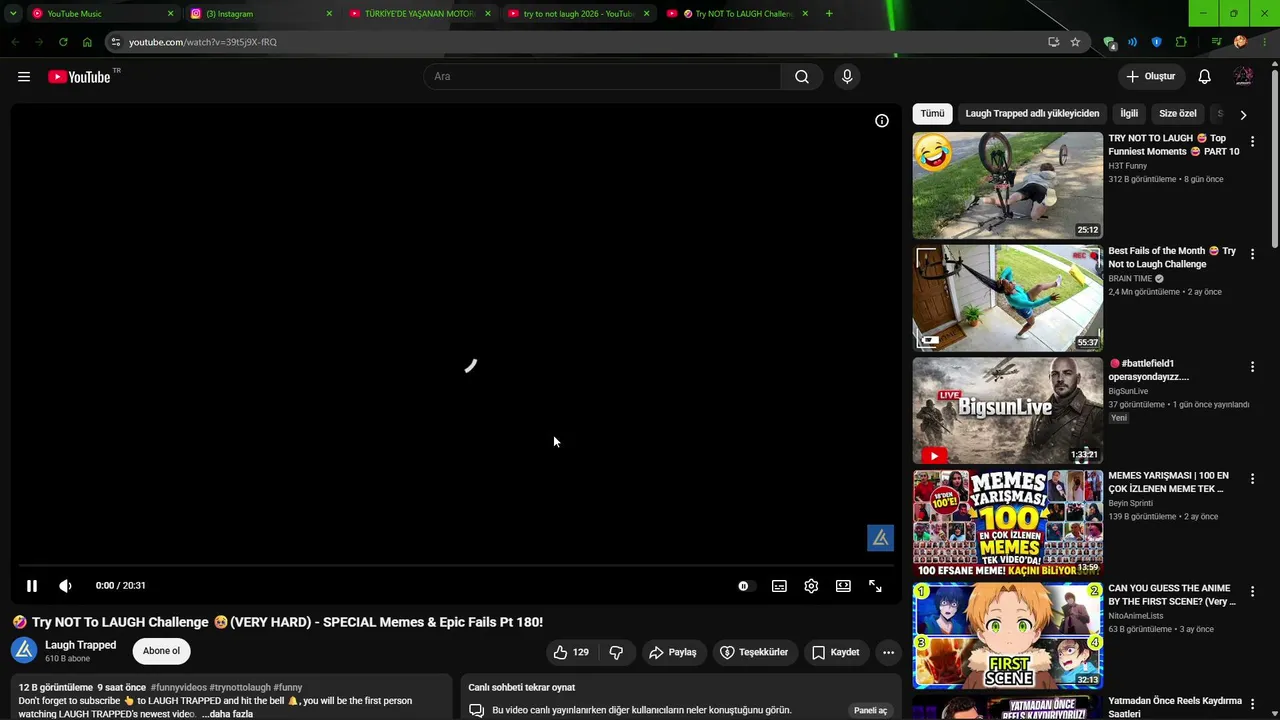Switch to theater mode
The image size is (1280, 720).
tap(843, 586)
